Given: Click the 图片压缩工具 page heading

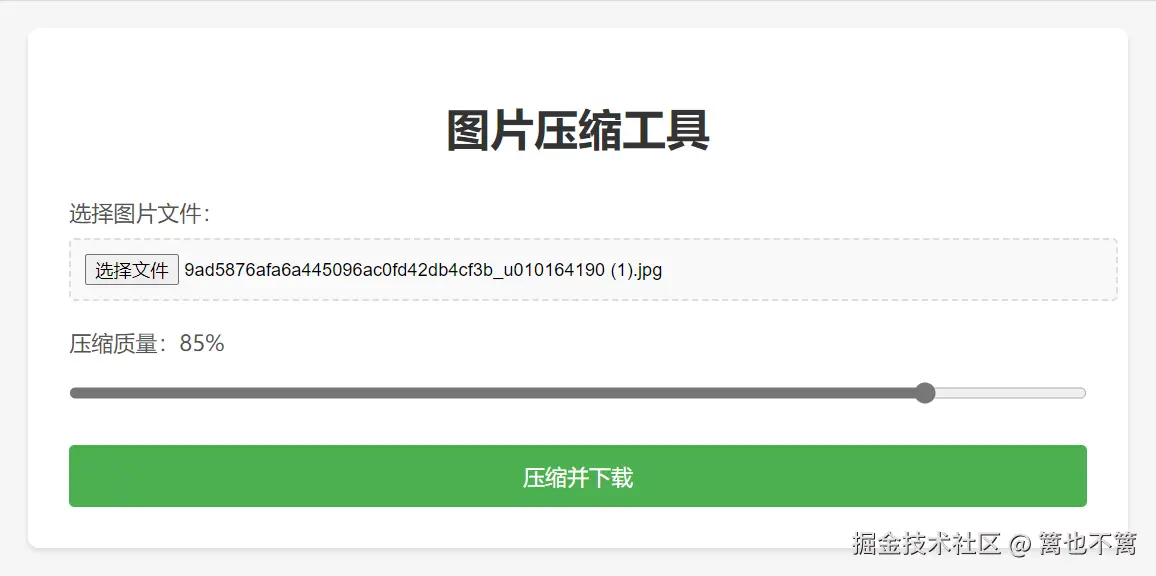Looking at the screenshot, I should pos(577,131).
